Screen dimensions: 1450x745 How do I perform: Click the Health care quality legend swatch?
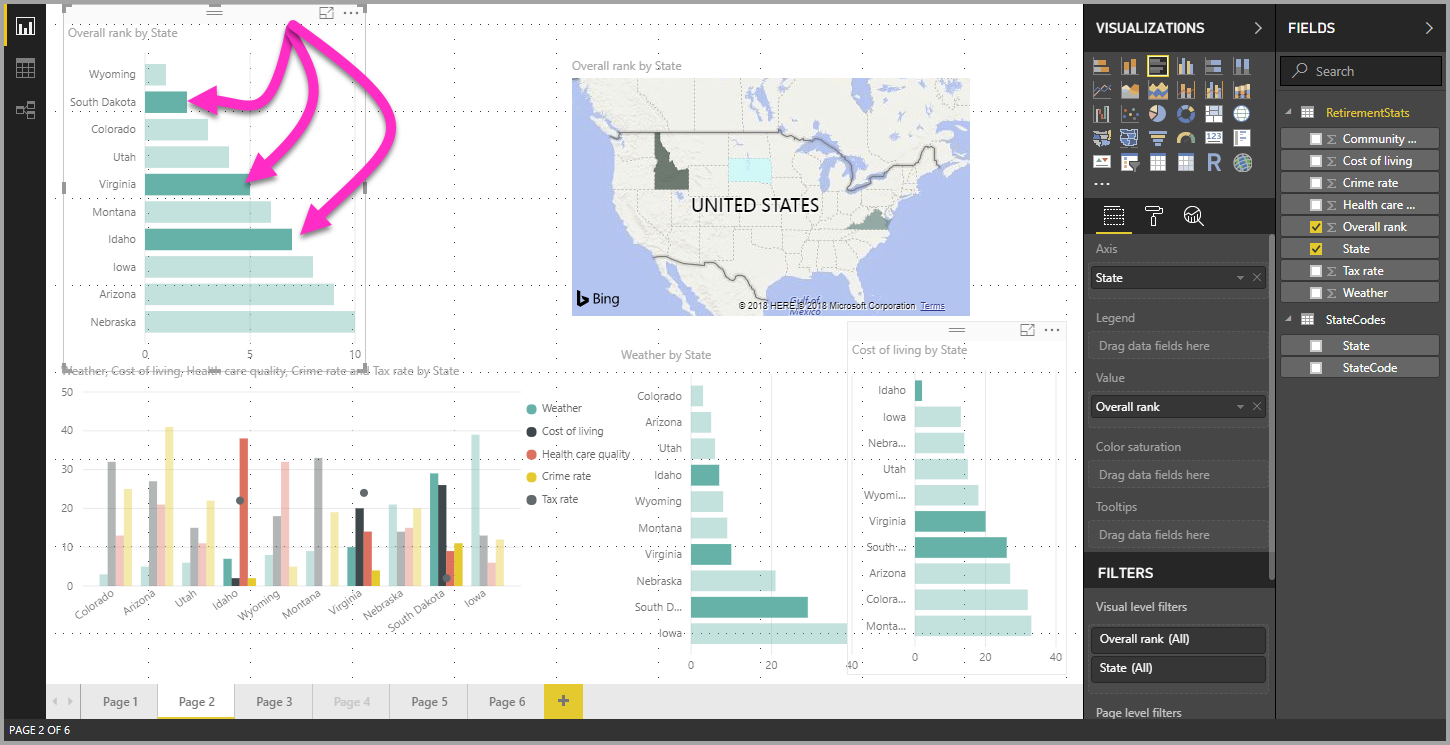[531, 454]
